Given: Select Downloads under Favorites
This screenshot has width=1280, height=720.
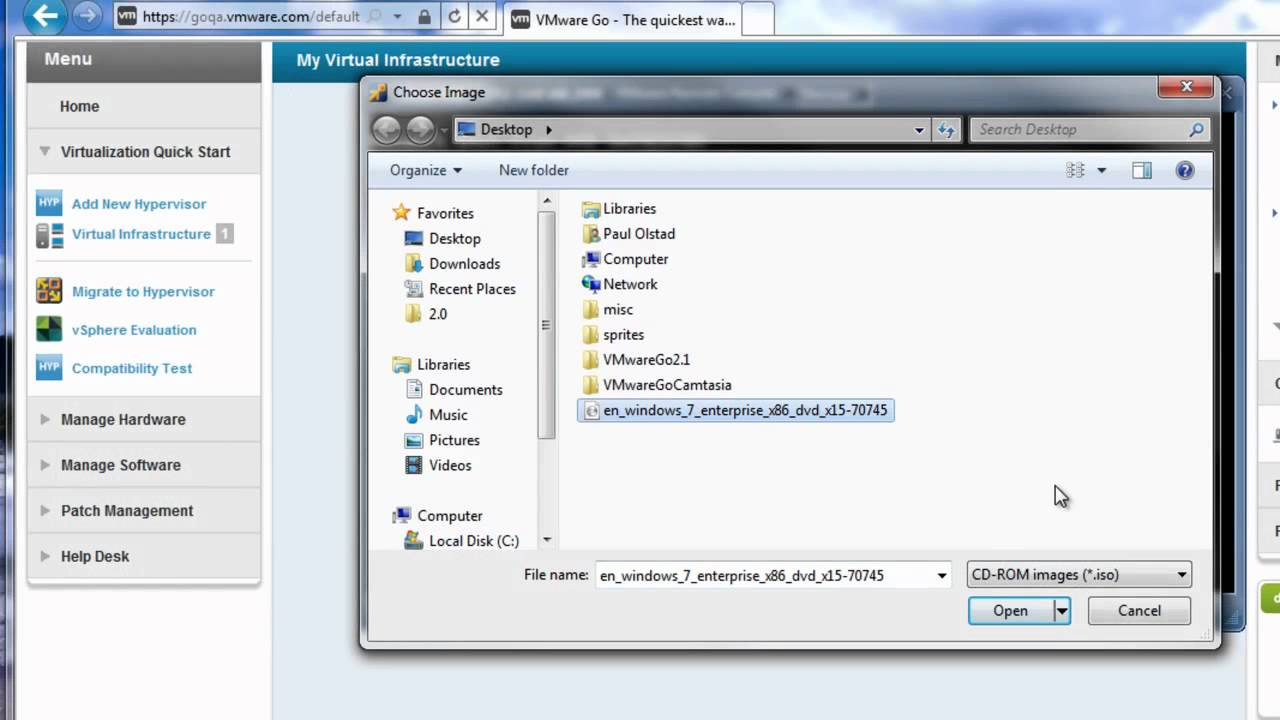Looking at the screenshot, I should pos(452,263).
